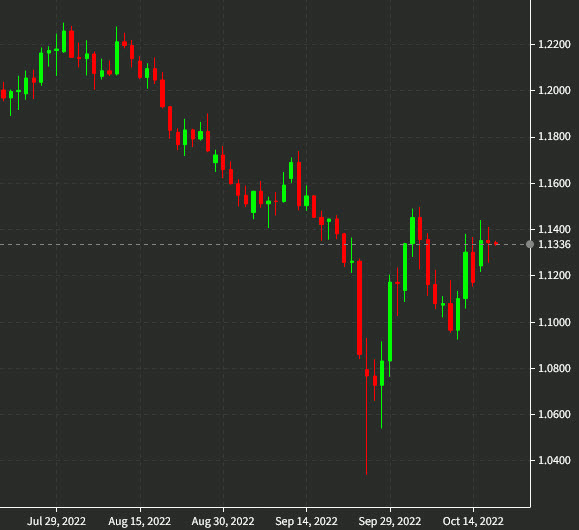
Task: Click the 1.0400 price axis label
Action: tap(554, 461)
